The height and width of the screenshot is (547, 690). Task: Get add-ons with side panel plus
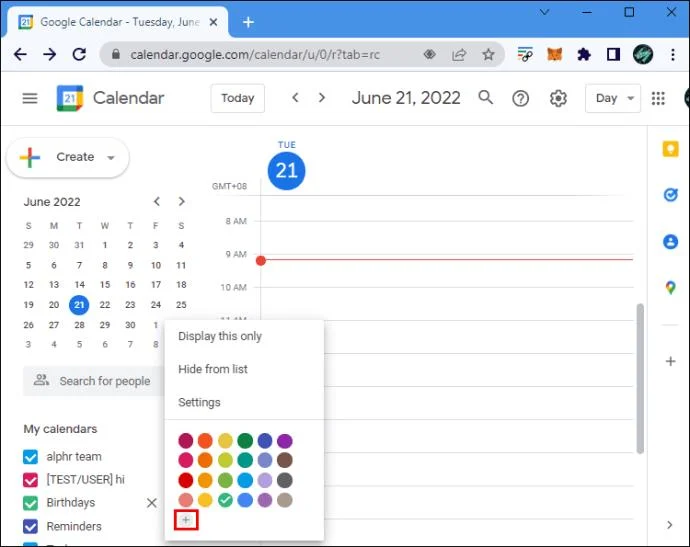tap(670, 361)
